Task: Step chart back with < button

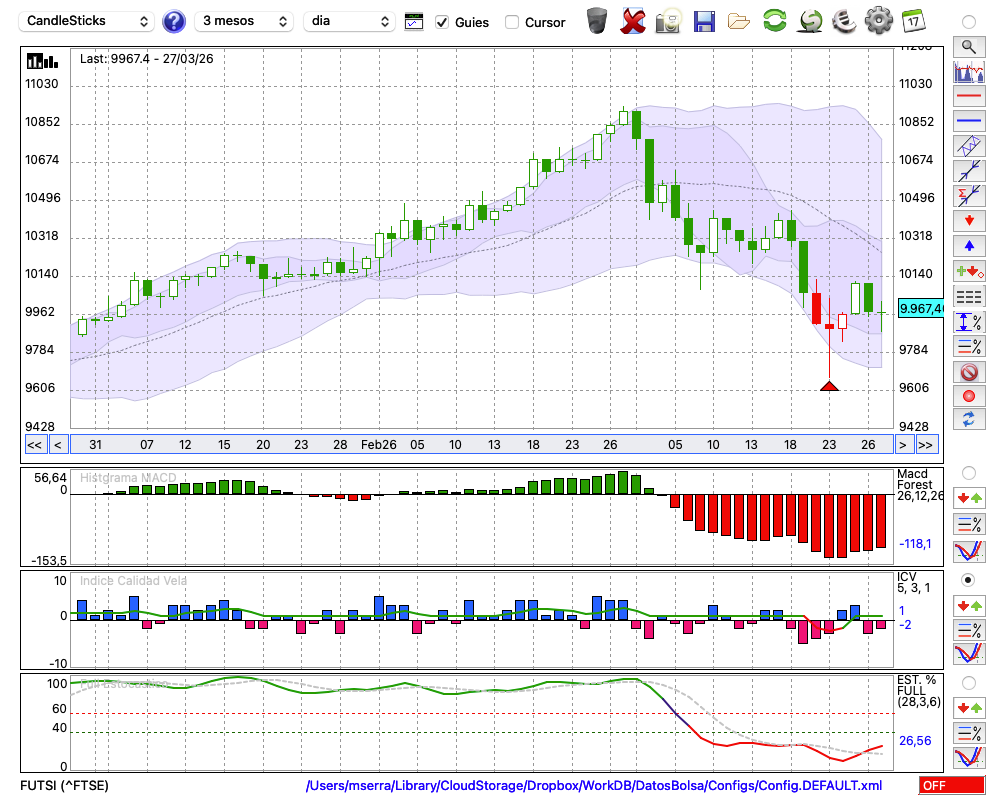Action: click(57, 445)
